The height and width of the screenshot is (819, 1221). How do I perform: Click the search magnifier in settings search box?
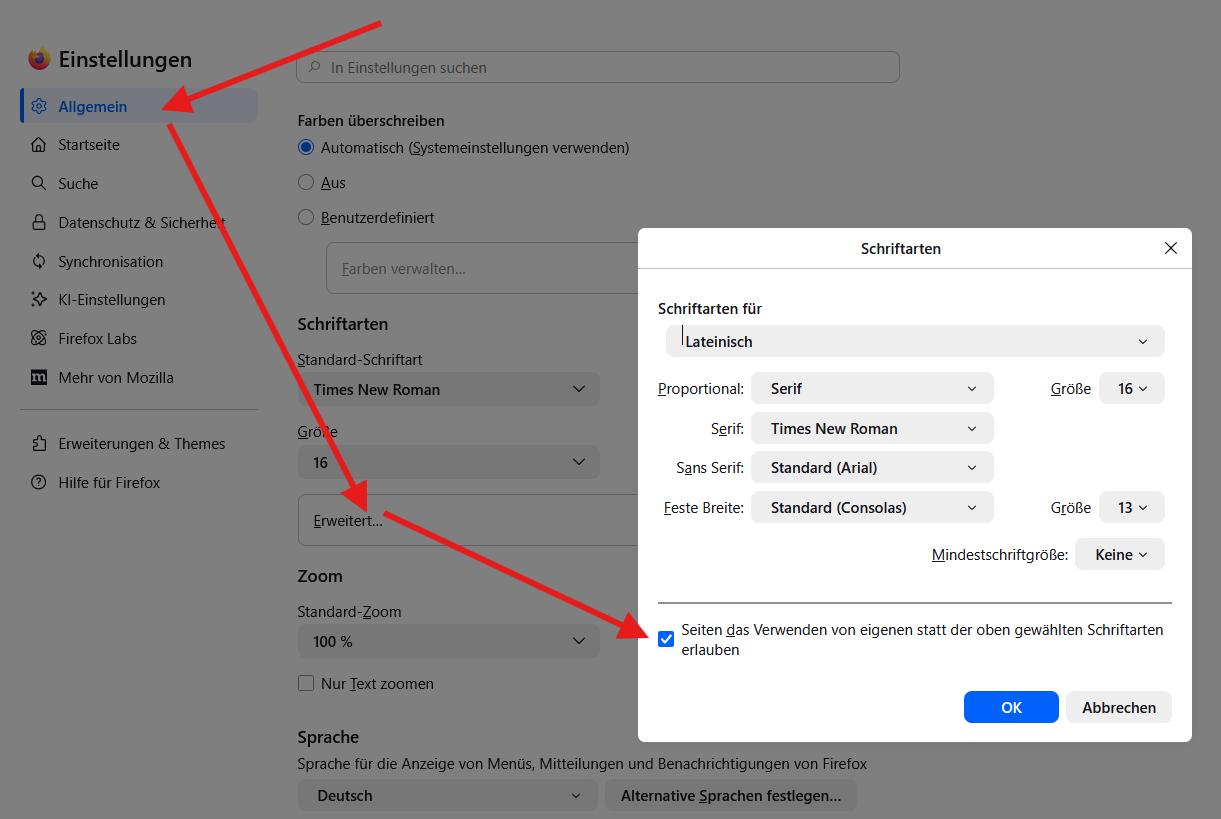point(315,68)
